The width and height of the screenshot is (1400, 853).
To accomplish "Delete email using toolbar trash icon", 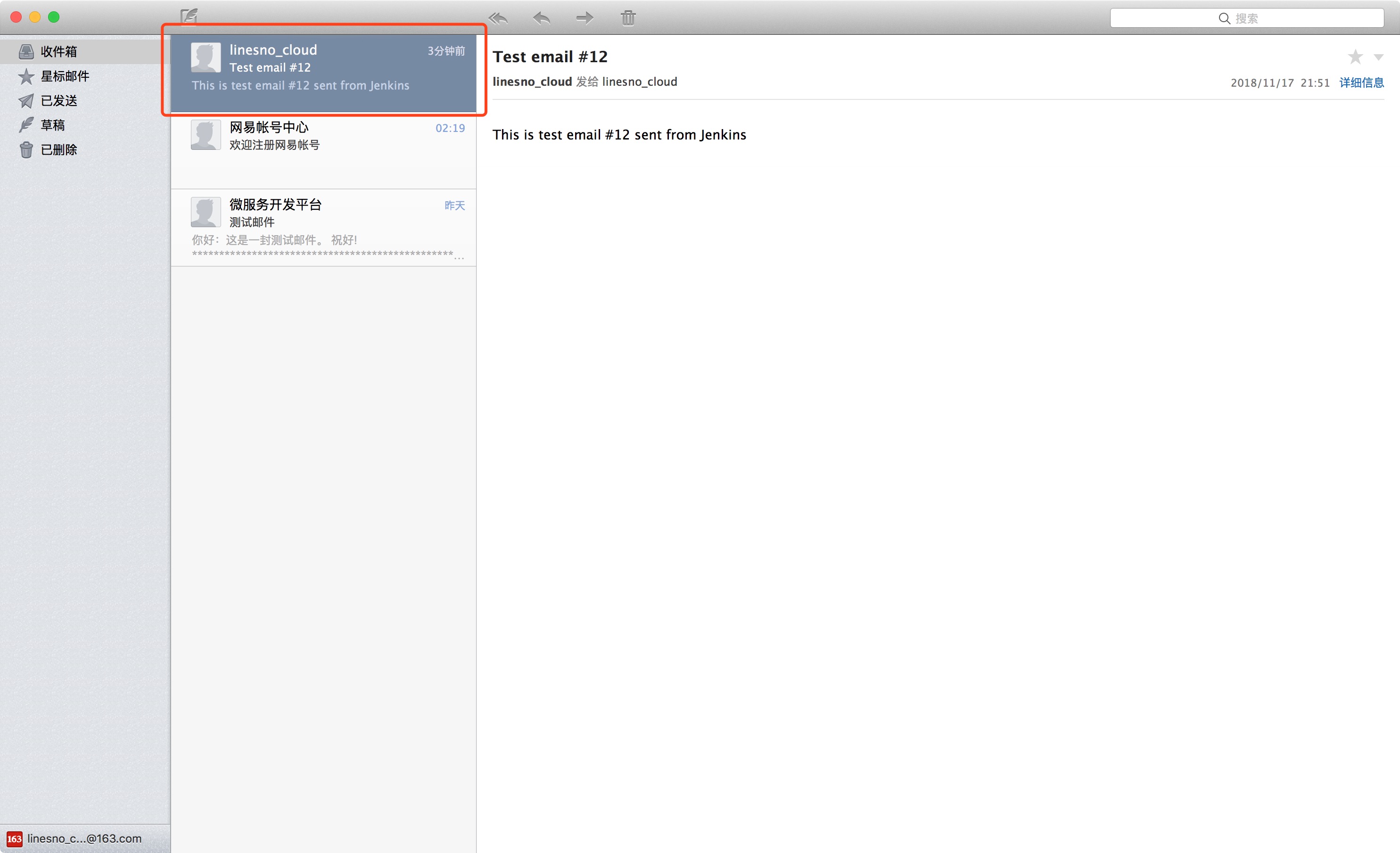I will click(x=628, y=18).
